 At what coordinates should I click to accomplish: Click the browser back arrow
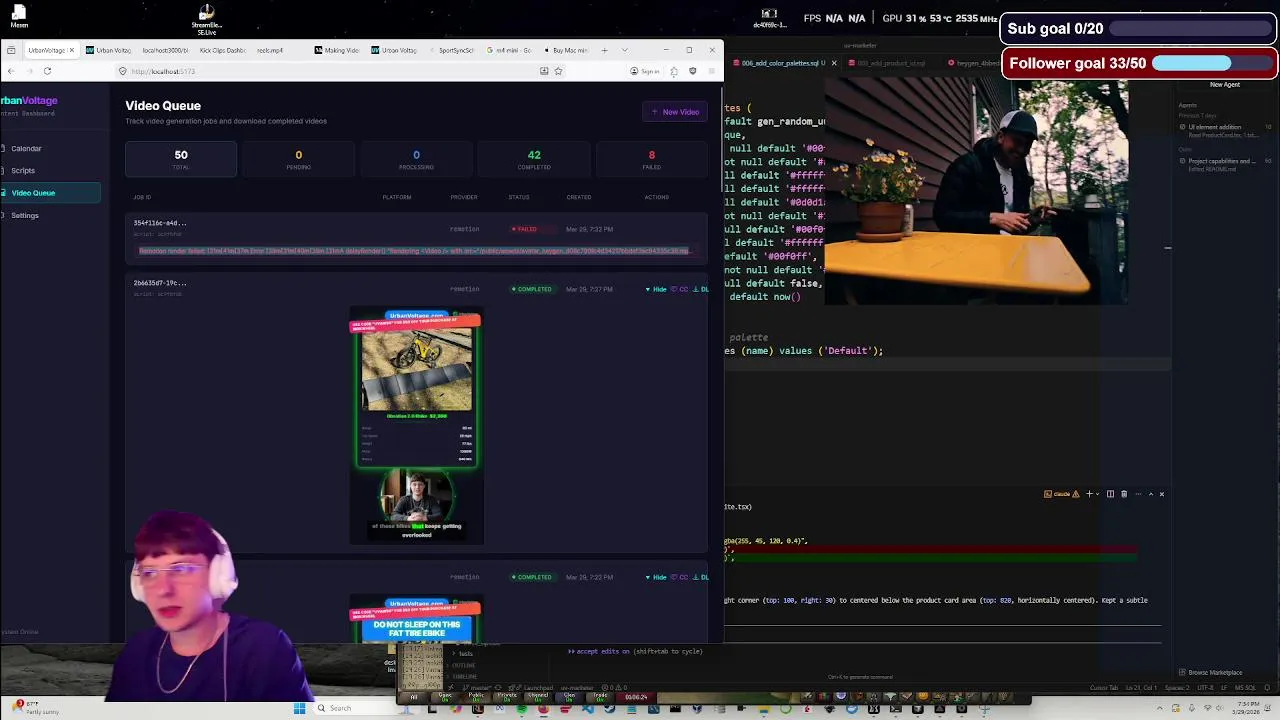(x=11, y=71)
